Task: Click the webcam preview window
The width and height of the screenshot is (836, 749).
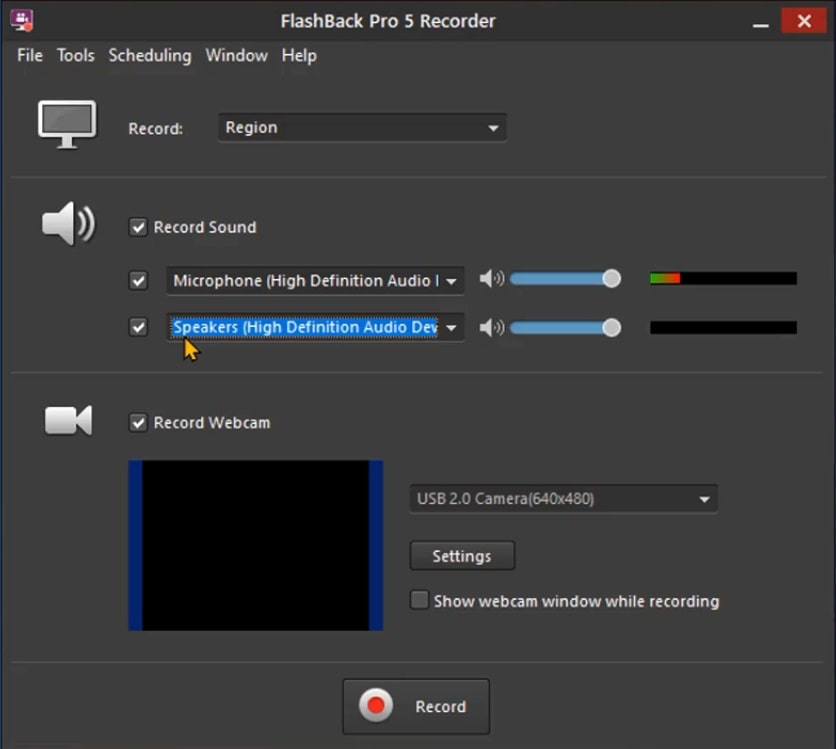Action: coord(256,545)
